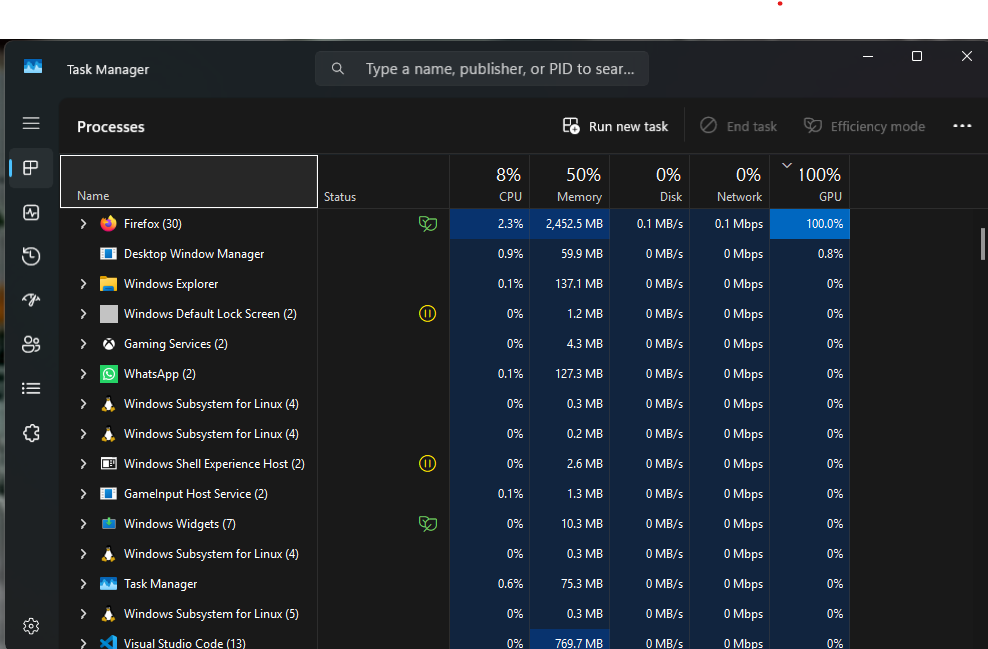Screen dimensions: 988x649
Task: Click suspended icon for Windows Shell Experience Host
Action: click(x=427, y=464)
